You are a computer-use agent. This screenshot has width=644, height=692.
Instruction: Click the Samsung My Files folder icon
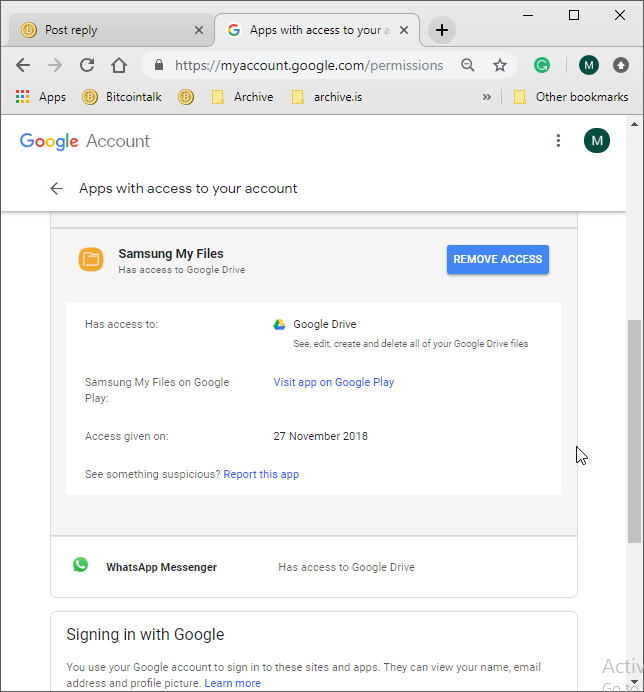91,260
